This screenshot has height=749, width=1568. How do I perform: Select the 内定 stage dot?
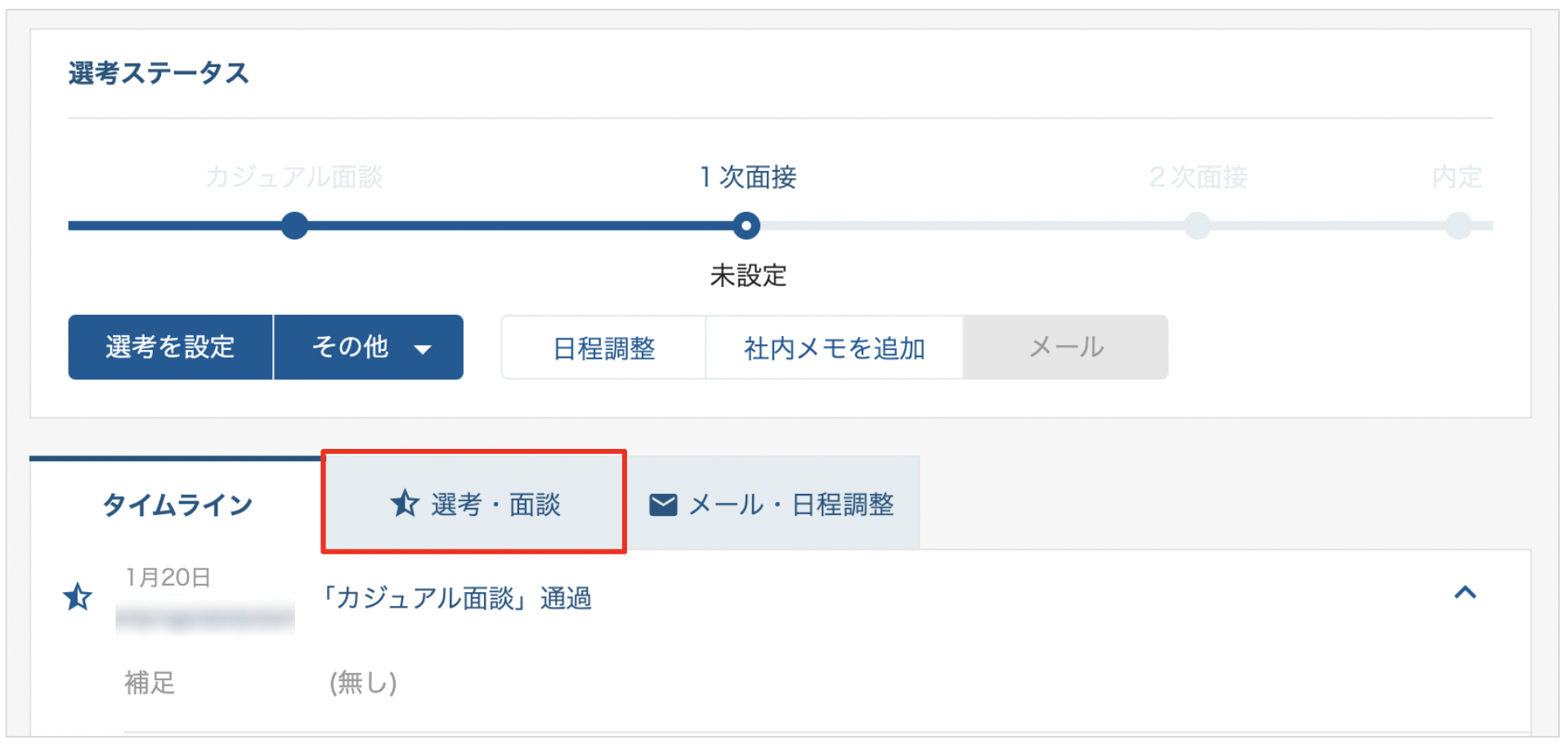click(x=1458, y=226)
